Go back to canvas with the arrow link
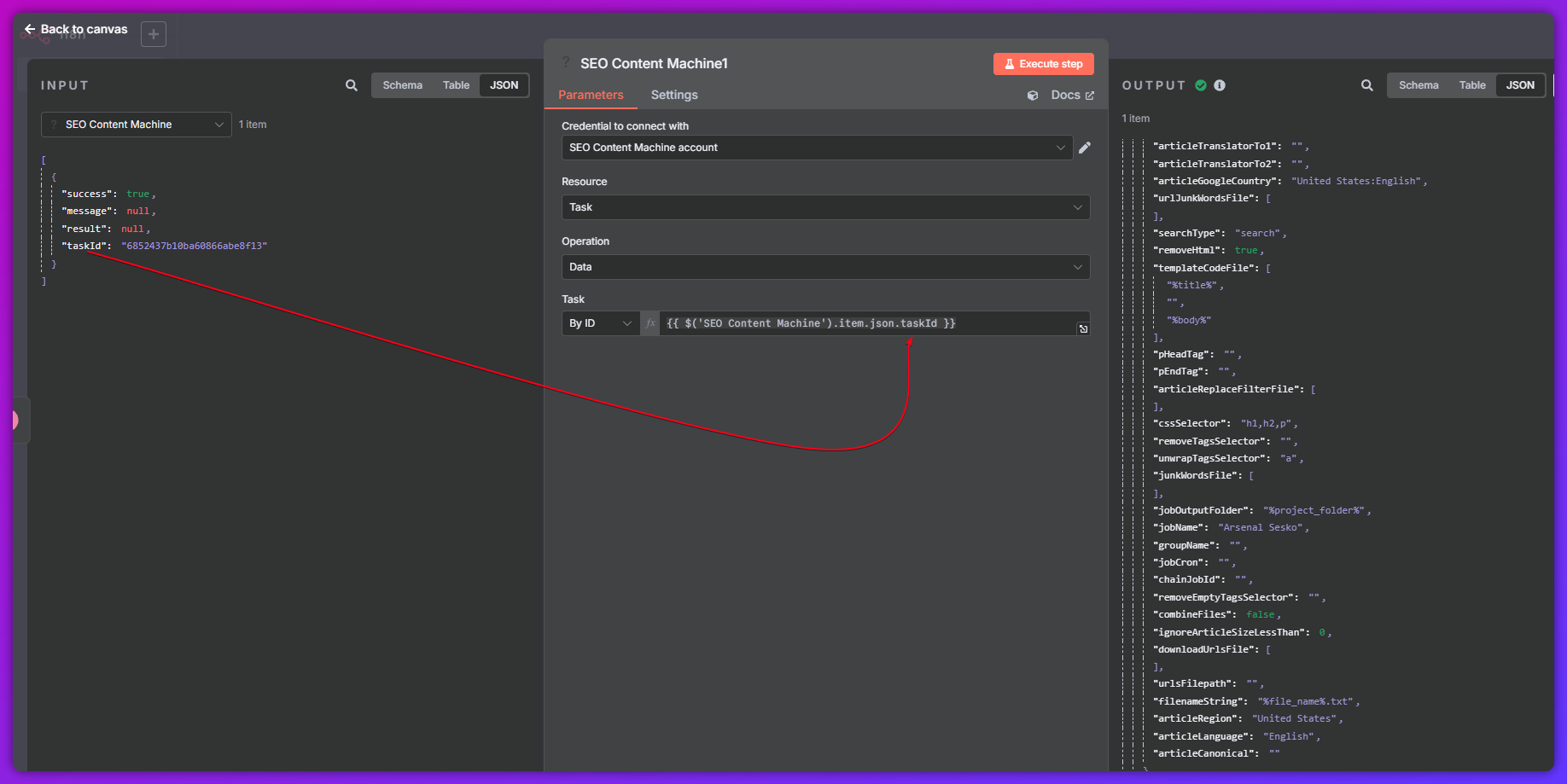Viewport: 1567px width, 784px height. [x=76, y=29]
